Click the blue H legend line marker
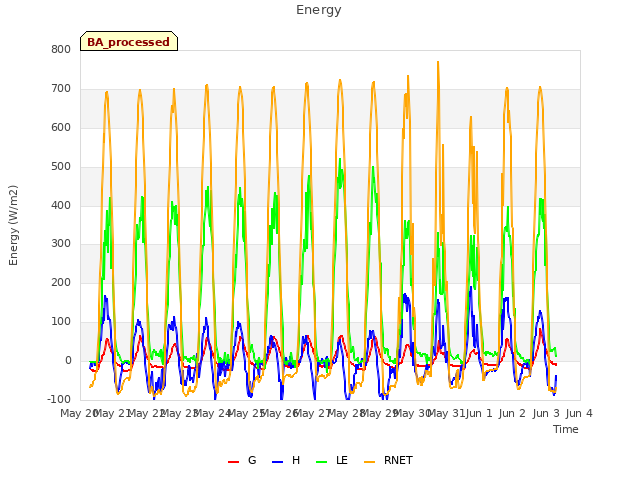 277,462
